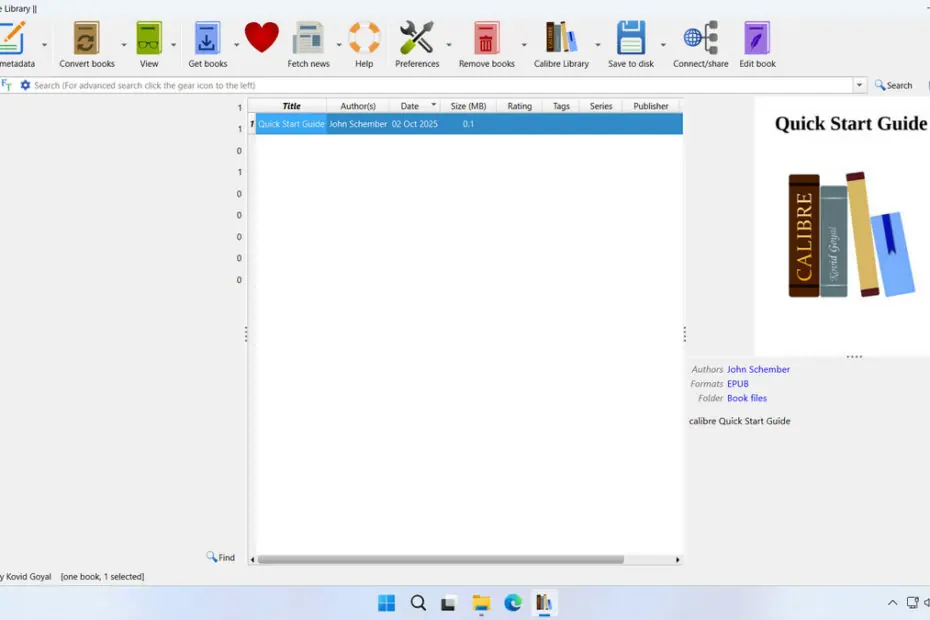Screen dimensions: 930x620
Task: Sort by the Author(s) column header
Action: (x=357, y=106)
